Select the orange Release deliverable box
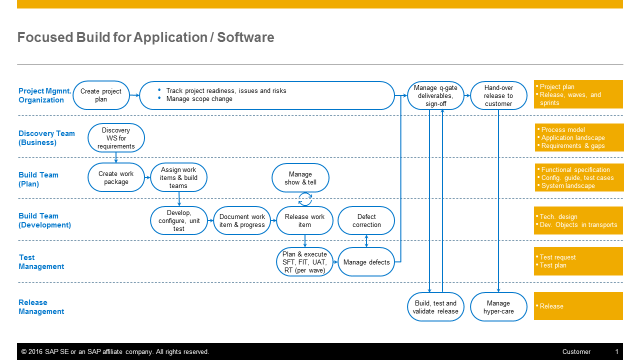 [578, 306]
